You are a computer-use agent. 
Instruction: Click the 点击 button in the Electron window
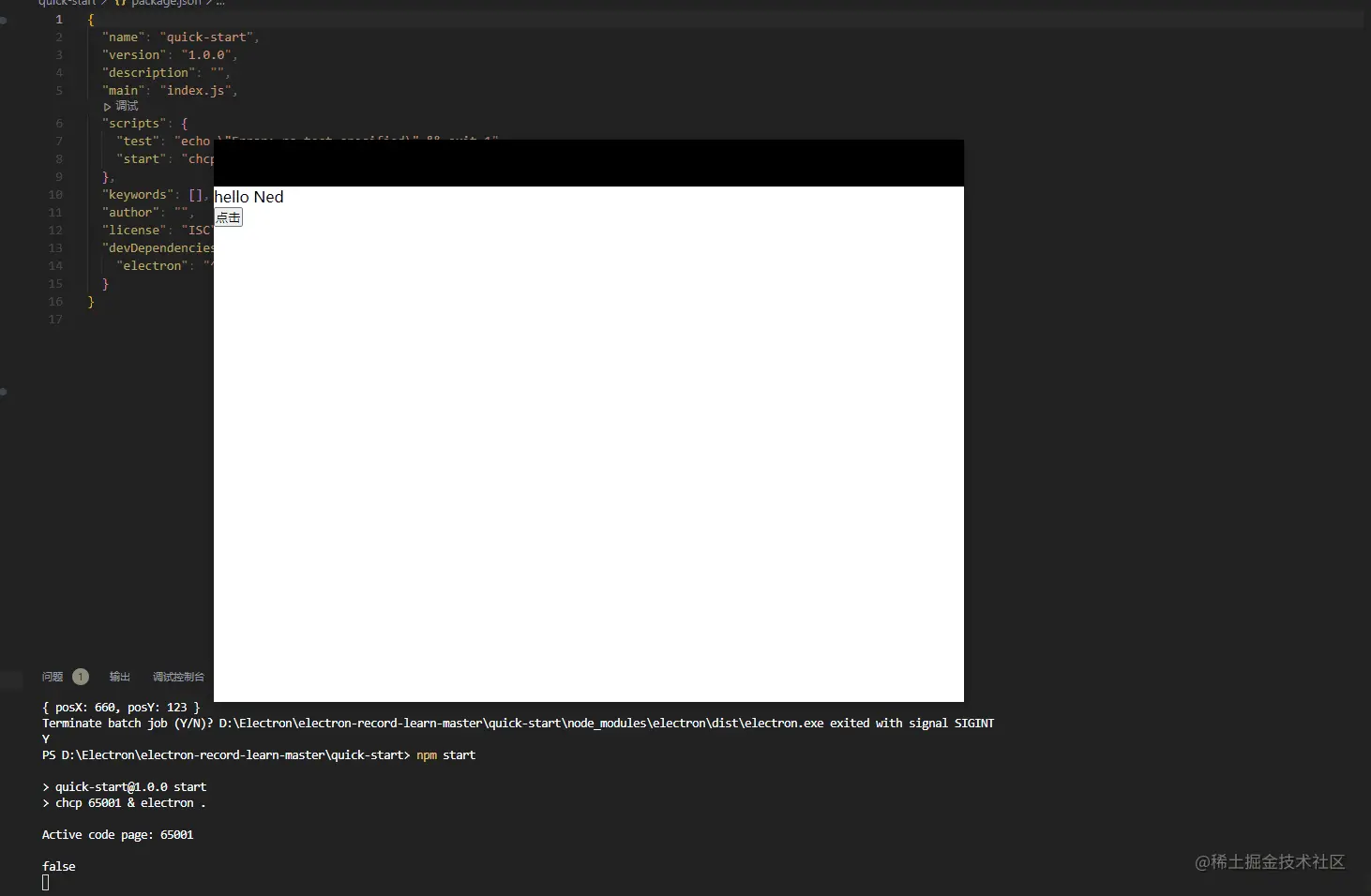[x=228, y=217]
